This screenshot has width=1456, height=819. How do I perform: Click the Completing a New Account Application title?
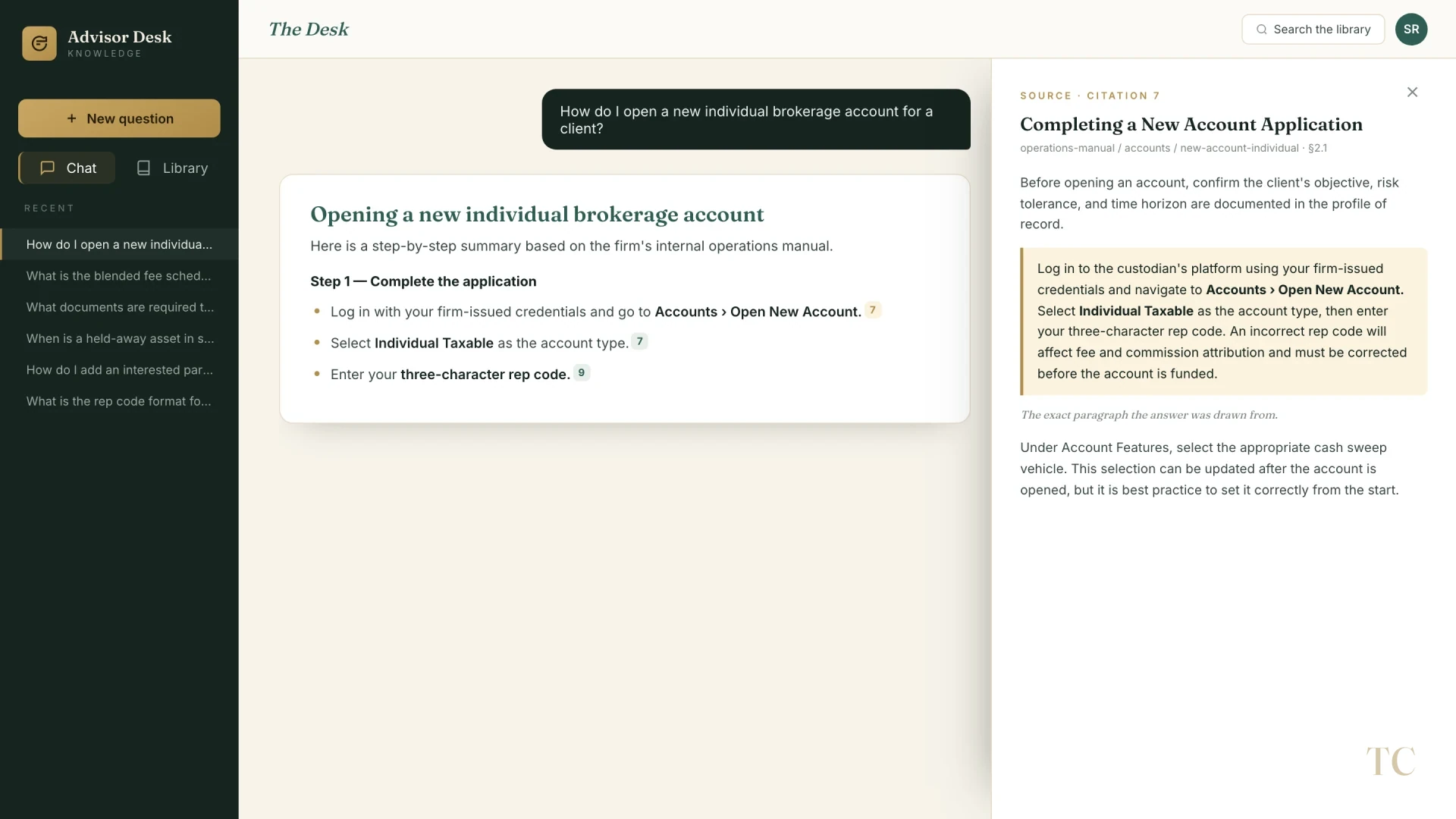tap(1191, 124)
